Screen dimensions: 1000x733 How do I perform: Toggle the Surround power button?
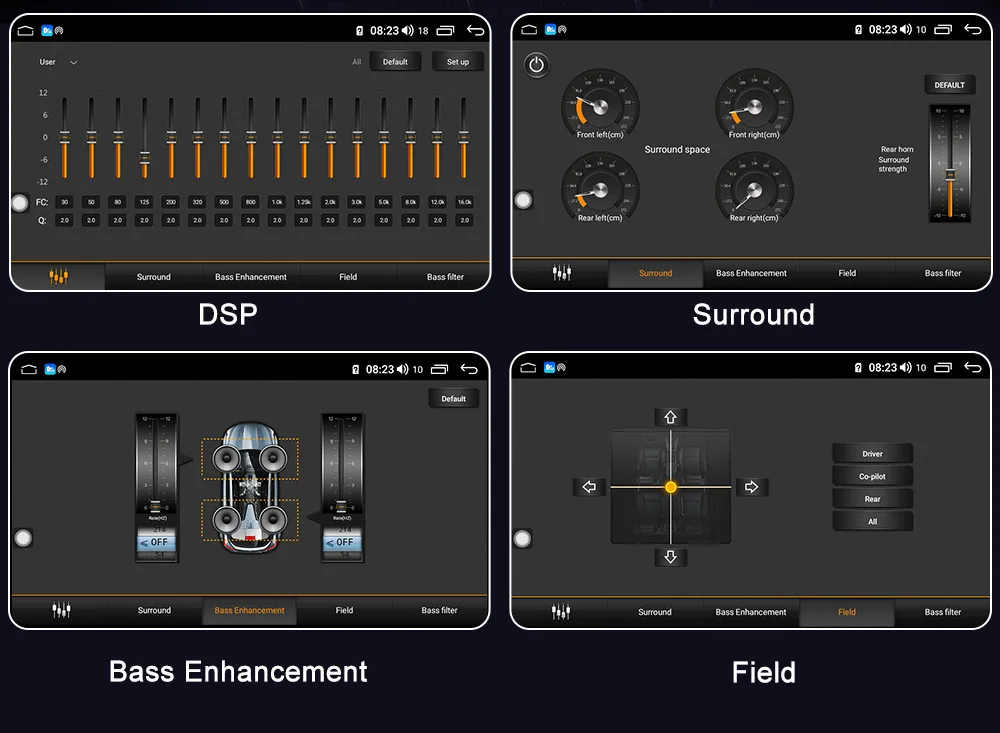pyautogui.click(x=536, y=65)
